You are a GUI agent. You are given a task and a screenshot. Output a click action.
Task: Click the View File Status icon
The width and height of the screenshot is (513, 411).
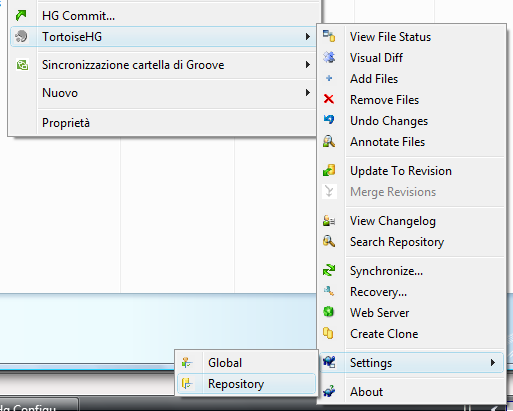(x=329, y=36)
